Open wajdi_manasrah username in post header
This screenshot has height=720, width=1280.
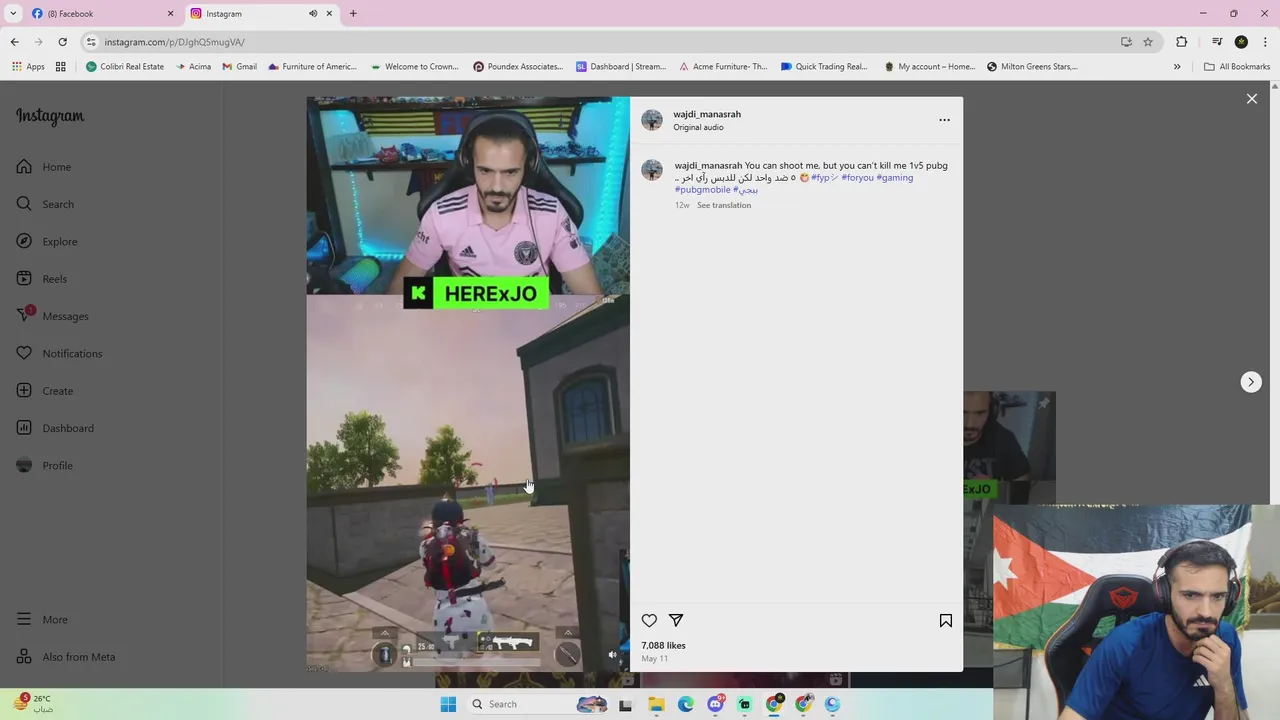707,114
